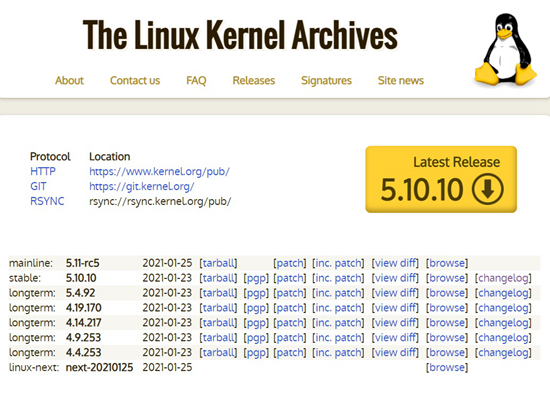
Task: Click the mainline: row label
Action: [31, 263]
